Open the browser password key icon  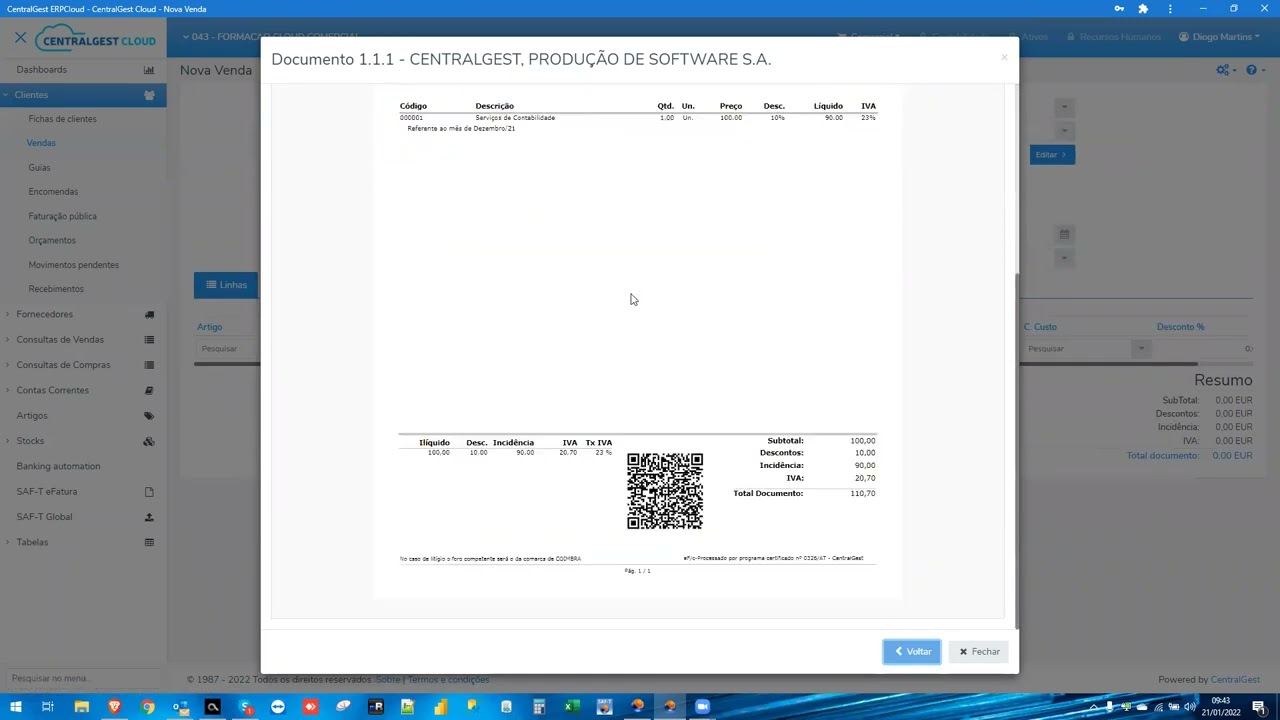1119,9
